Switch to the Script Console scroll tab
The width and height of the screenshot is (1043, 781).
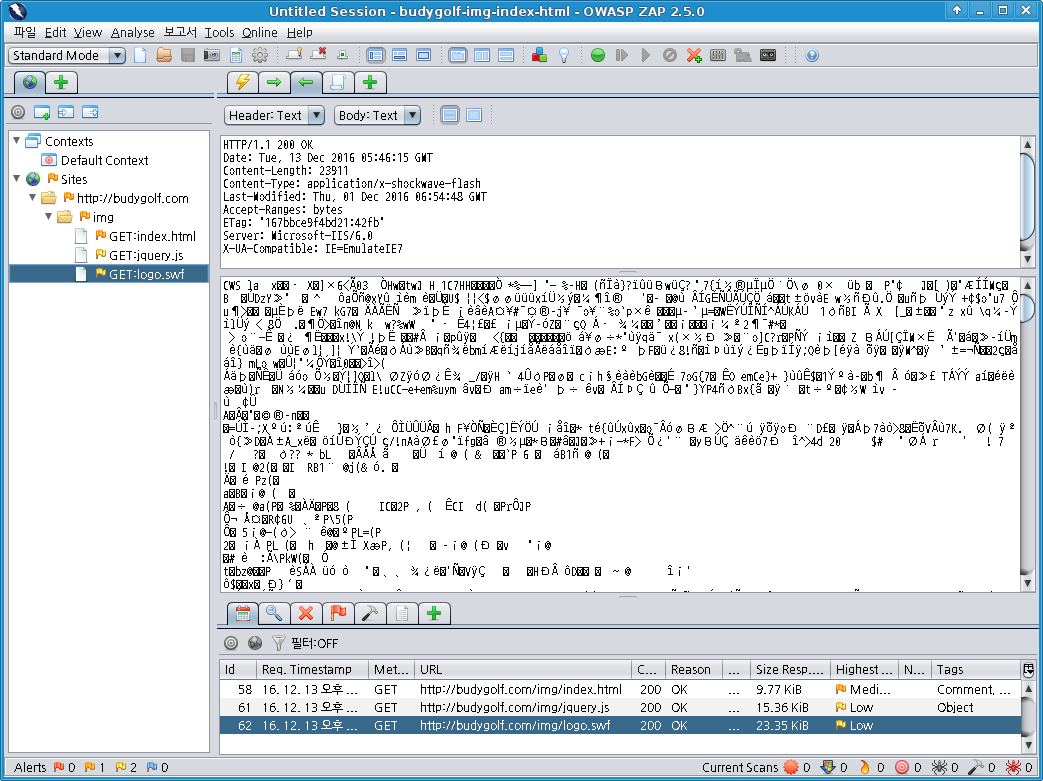click(338, 82)
